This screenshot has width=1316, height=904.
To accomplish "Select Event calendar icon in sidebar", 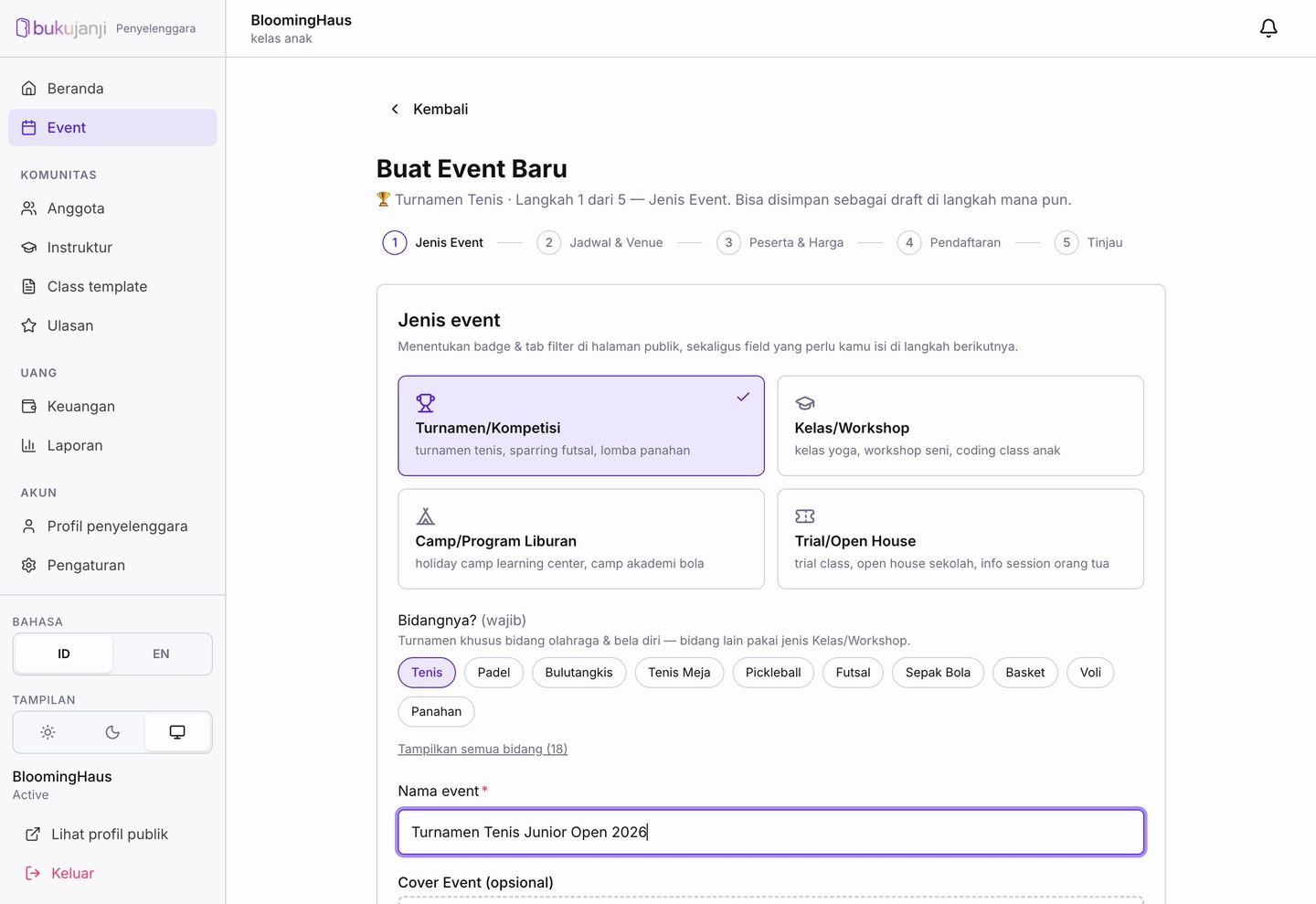I will coord(29,128).
